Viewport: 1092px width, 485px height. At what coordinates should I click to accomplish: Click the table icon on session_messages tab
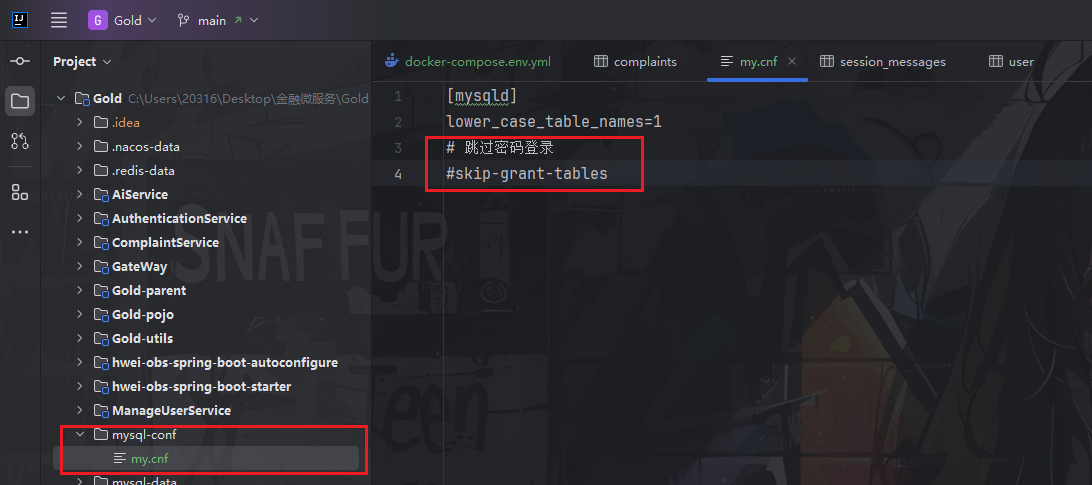pyautogui.click(x=827, y=61)
